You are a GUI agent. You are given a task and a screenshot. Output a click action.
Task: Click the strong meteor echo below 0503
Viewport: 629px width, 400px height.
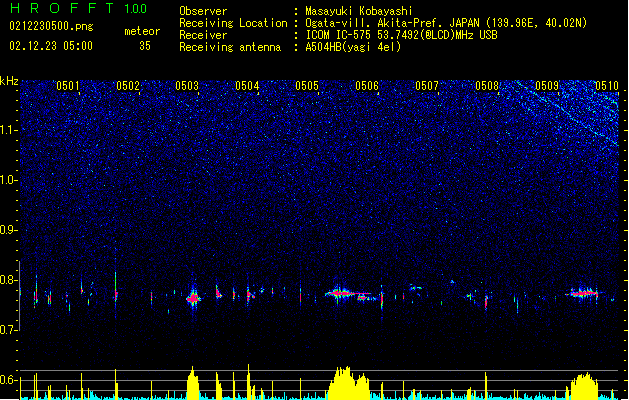point(193,298)
